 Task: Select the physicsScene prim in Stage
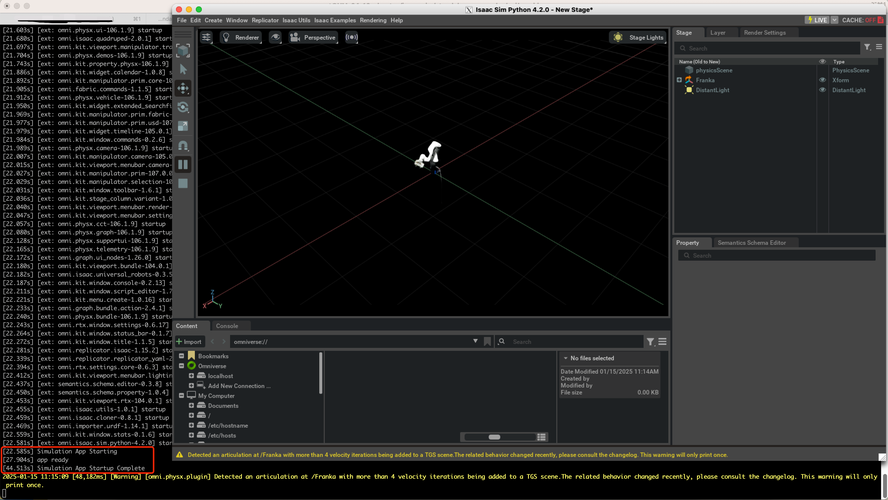714,70
